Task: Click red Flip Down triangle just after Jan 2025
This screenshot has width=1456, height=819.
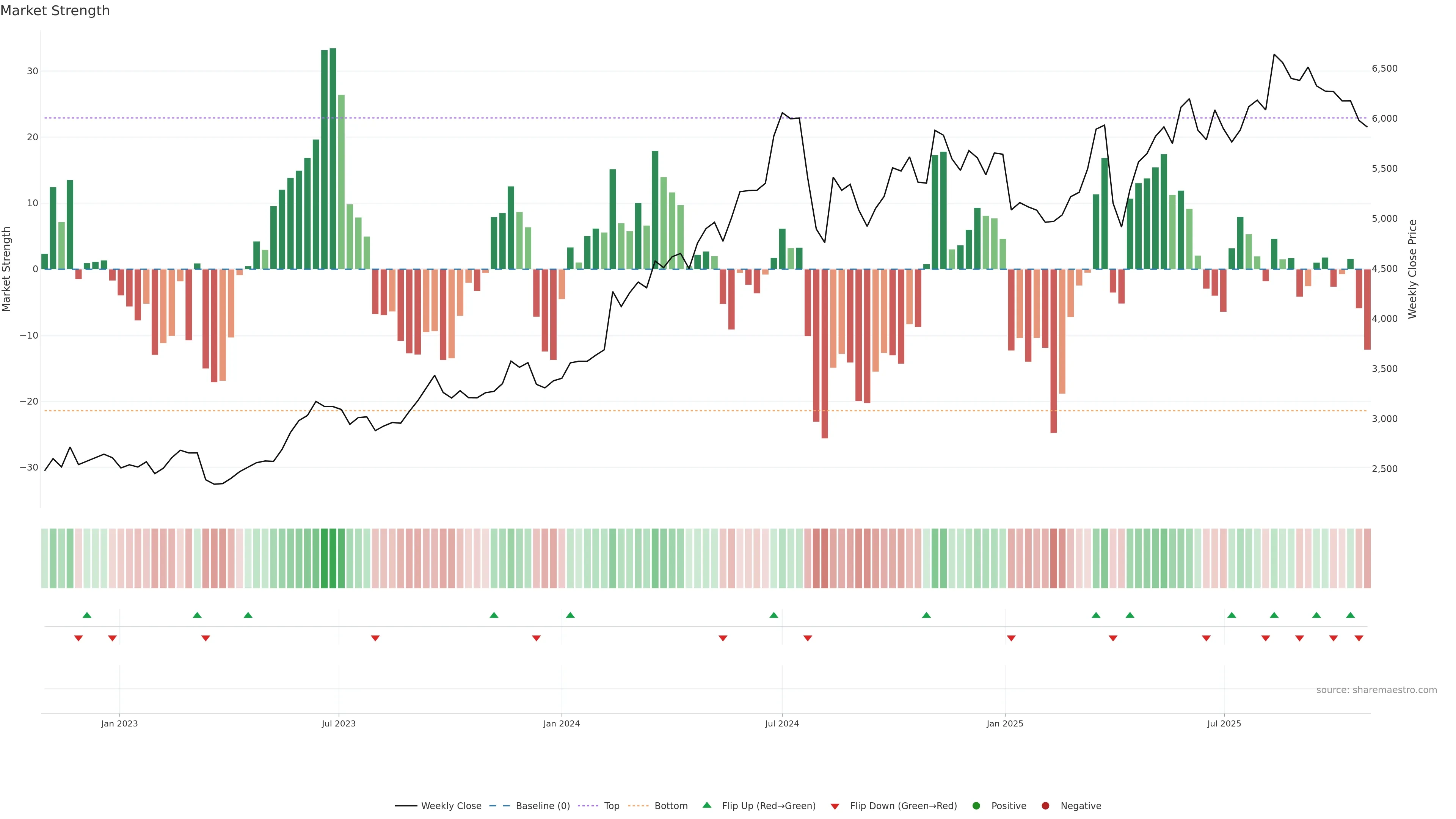Action: click(1011, 638)
